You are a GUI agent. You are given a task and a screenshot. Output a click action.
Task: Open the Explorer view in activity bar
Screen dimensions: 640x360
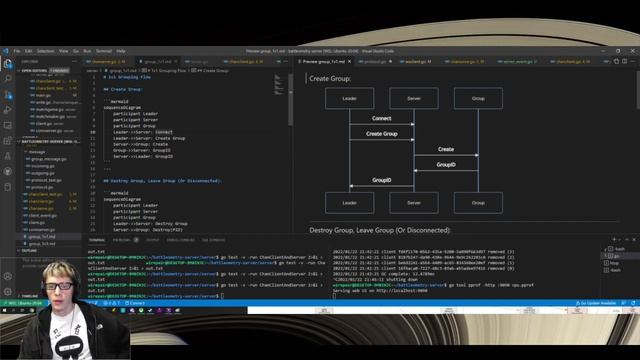7,64
